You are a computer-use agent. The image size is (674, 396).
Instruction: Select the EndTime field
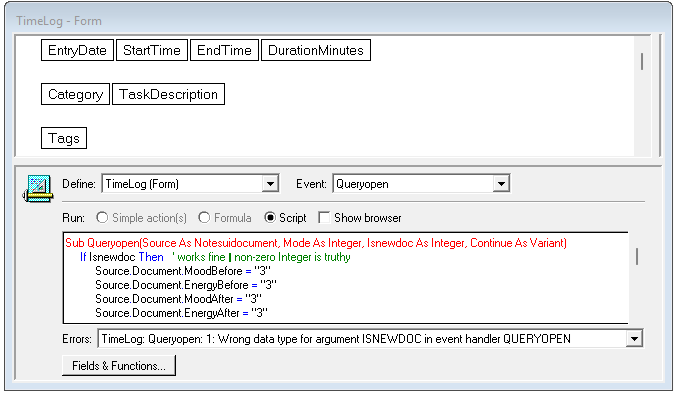(x=224, y=50)
